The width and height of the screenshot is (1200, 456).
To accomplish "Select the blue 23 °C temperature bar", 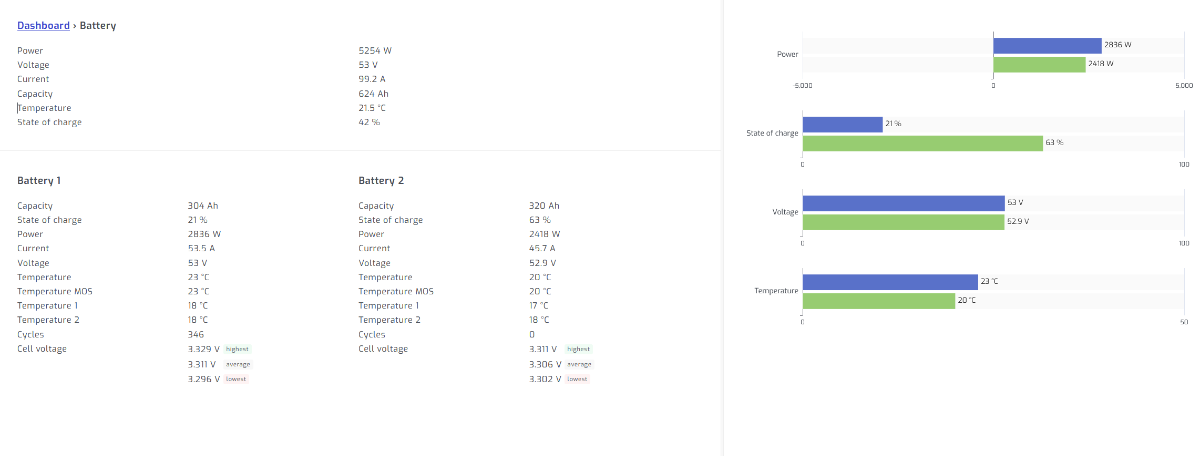I will tap(890, 282).
